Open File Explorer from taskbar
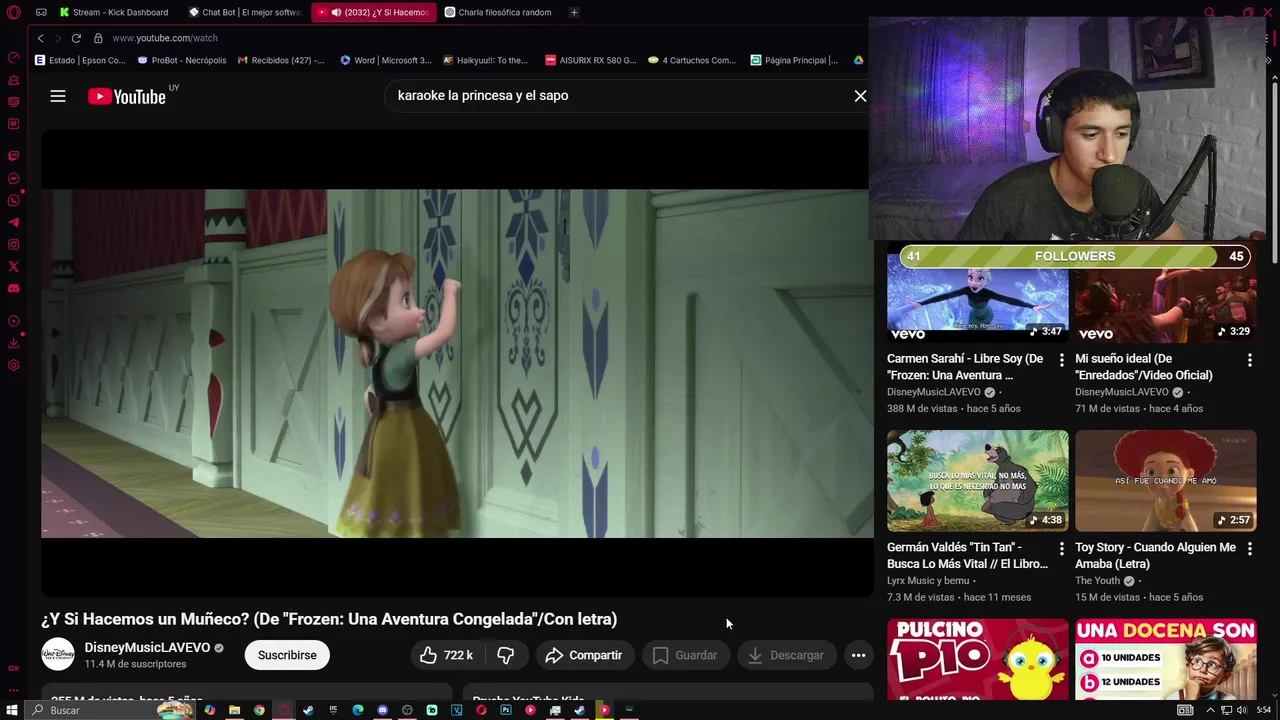1280x720 pixels. [234, 710]
